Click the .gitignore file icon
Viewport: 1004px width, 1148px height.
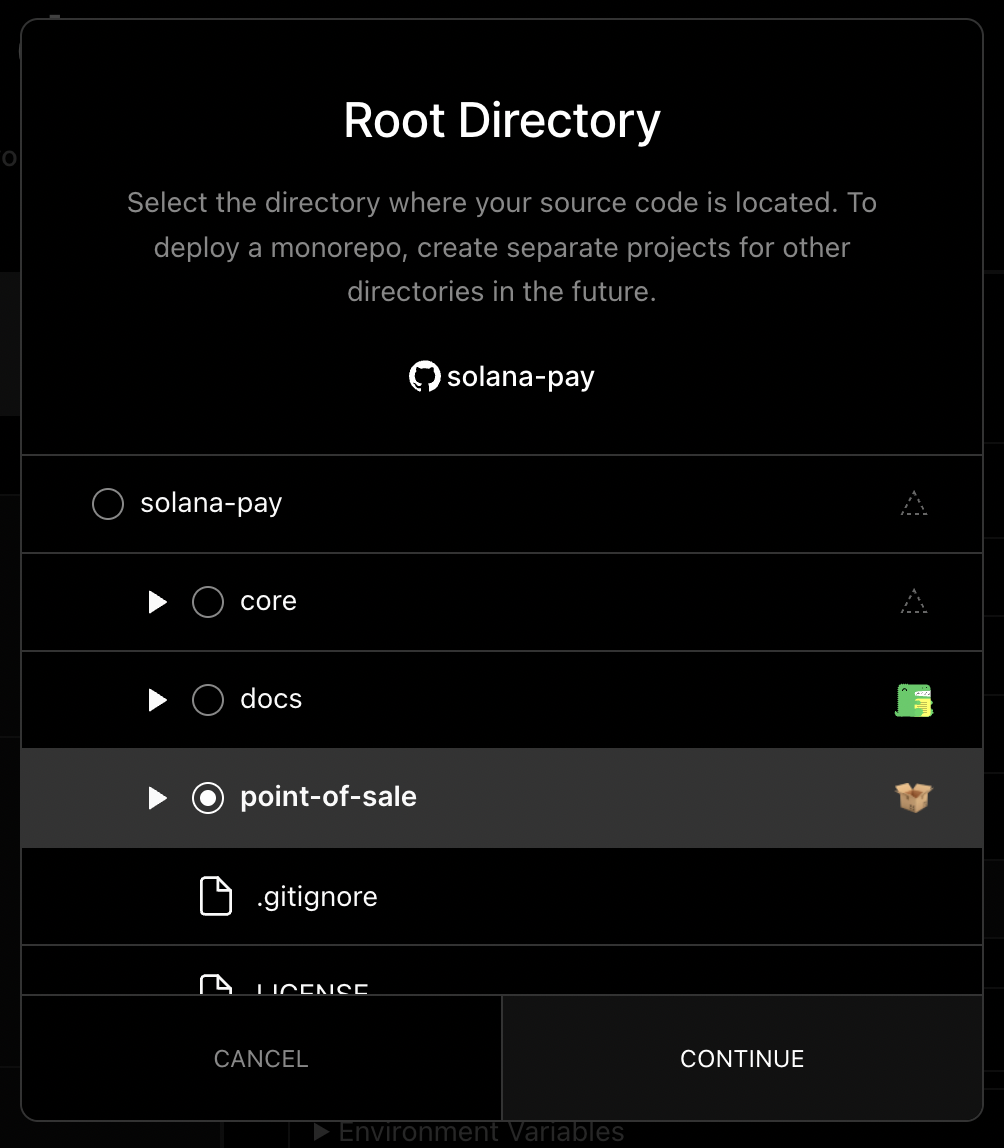point(216,896)
